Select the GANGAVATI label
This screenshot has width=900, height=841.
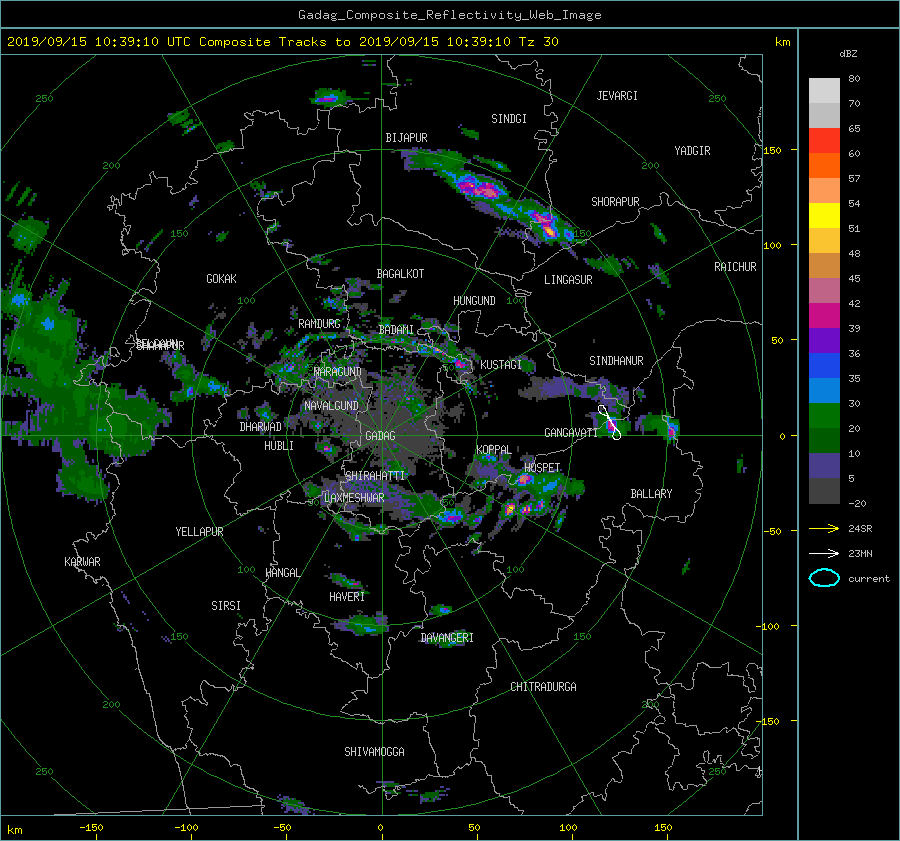(571, 433)
